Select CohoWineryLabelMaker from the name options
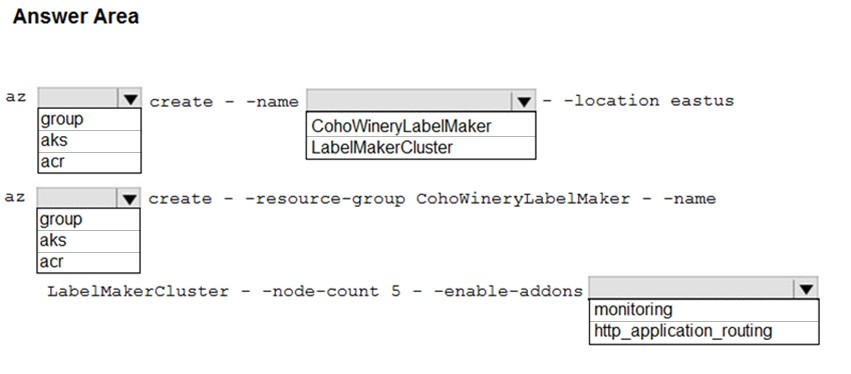The width and height of the screenshot is (851, 374). (421, 126)
